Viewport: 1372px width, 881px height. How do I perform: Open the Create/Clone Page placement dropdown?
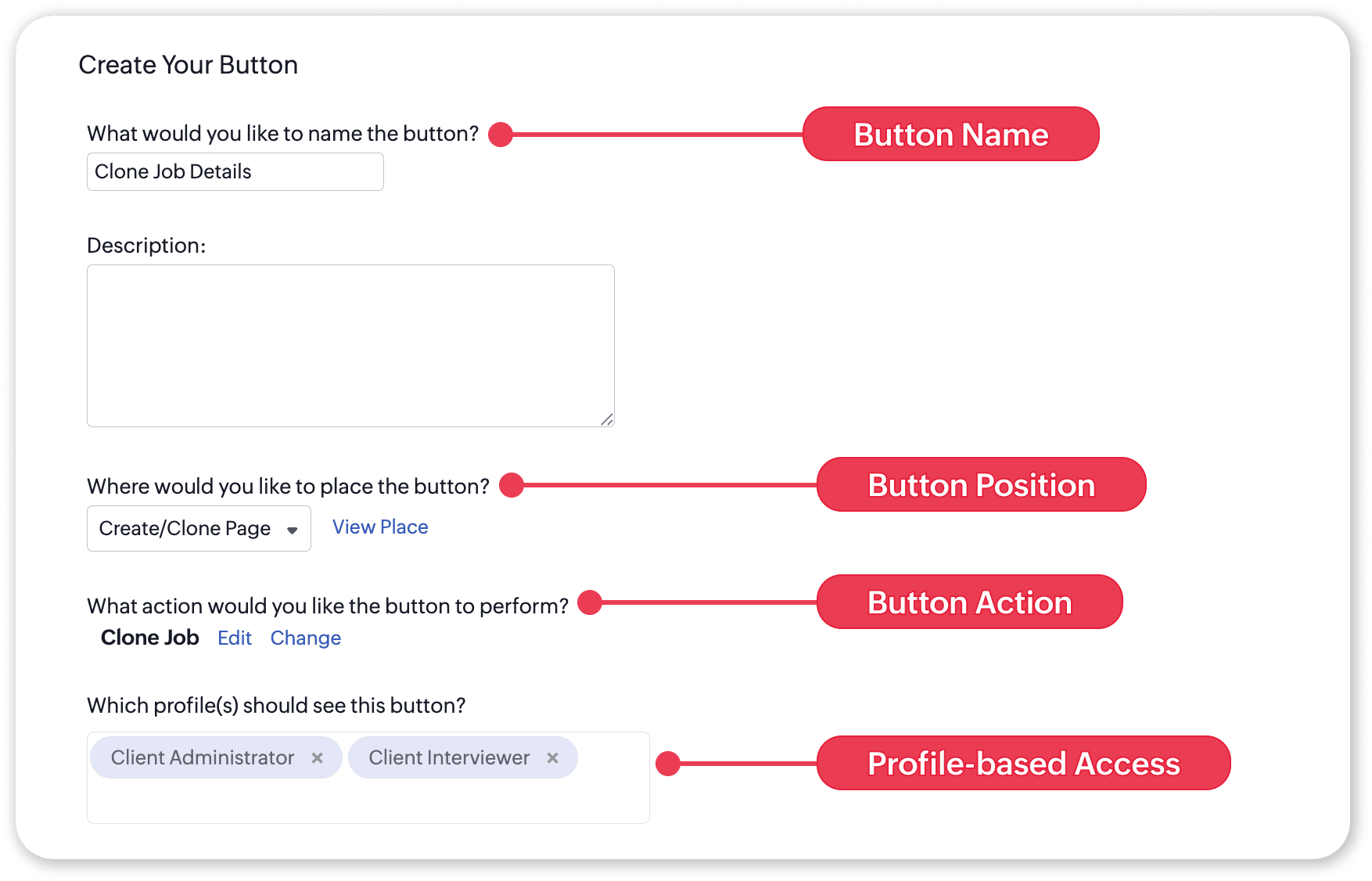point(199,529)
